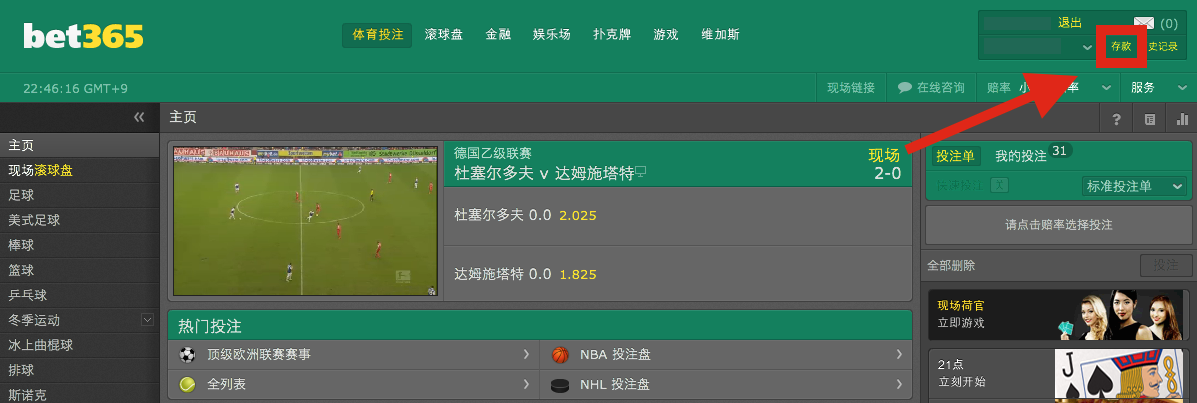Select 排球 in the left sidebar
Screen dimensions: 1197x403
click(79, 370)
